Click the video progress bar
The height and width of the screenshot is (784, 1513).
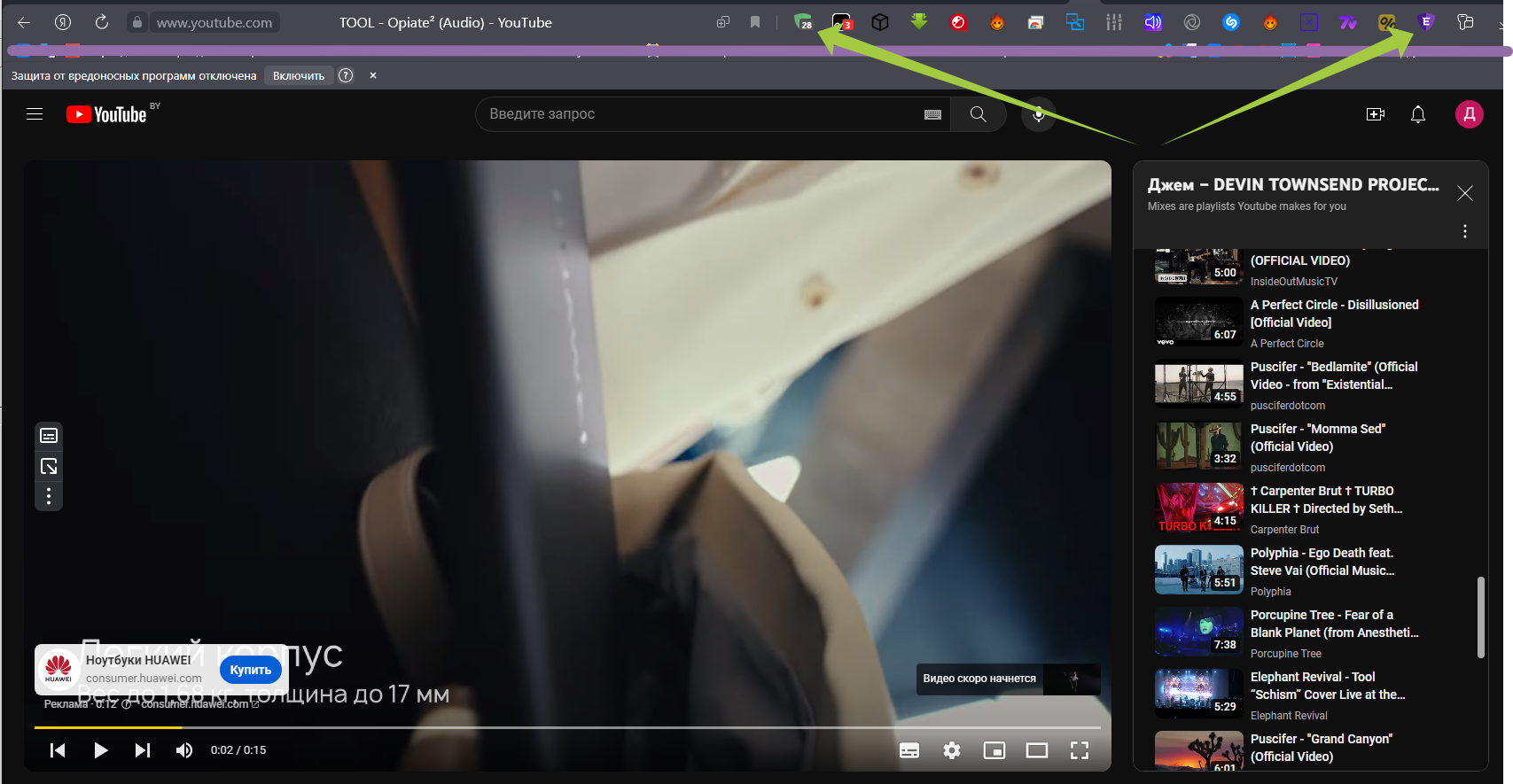coord(567,727)
